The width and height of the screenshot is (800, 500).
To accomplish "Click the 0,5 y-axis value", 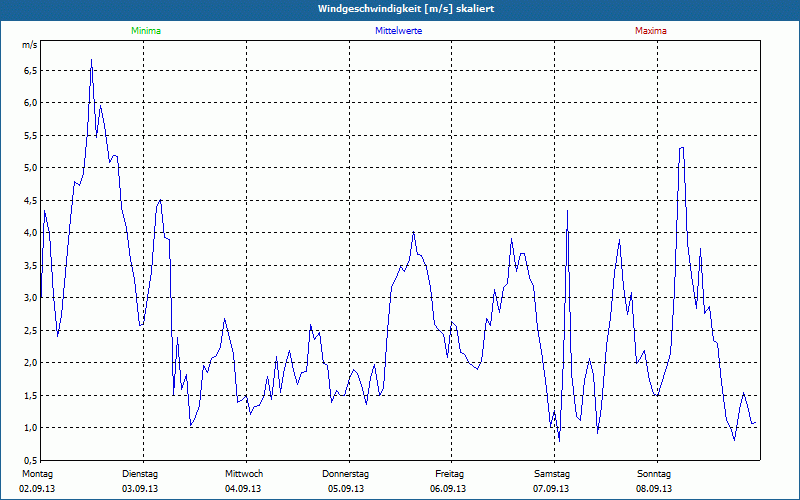I will coord(31,460).
